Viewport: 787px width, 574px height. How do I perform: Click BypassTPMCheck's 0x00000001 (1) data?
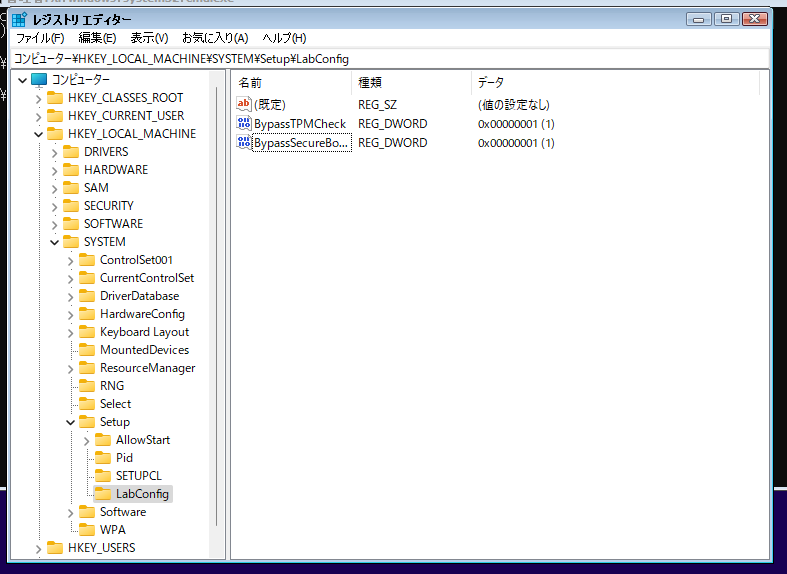tap(516, 124)
